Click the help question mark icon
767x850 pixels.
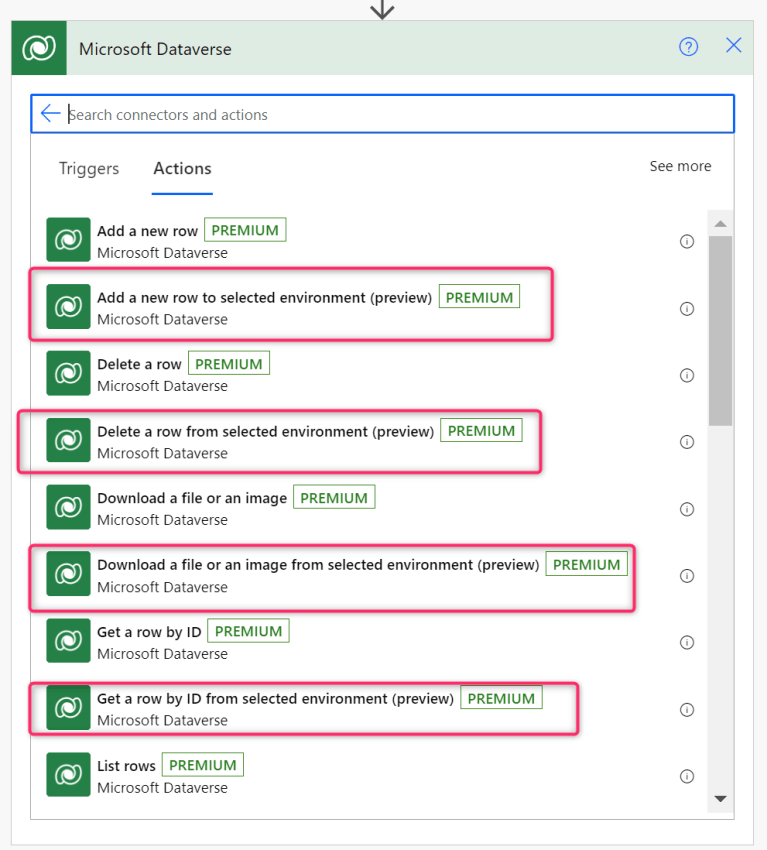point(688,46)
